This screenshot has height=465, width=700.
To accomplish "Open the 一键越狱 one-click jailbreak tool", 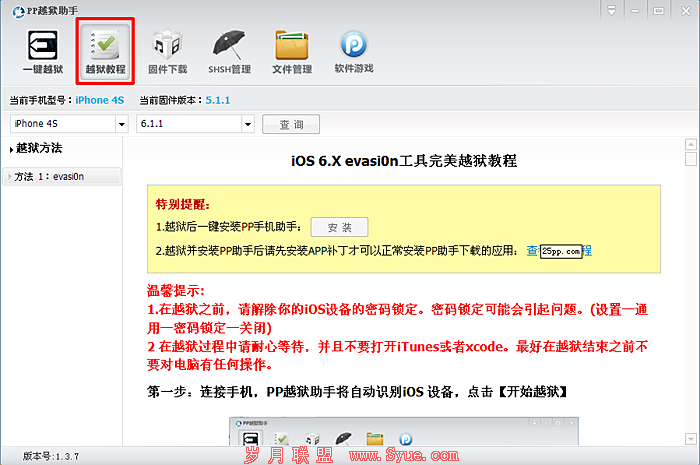I will pos(43,51).
